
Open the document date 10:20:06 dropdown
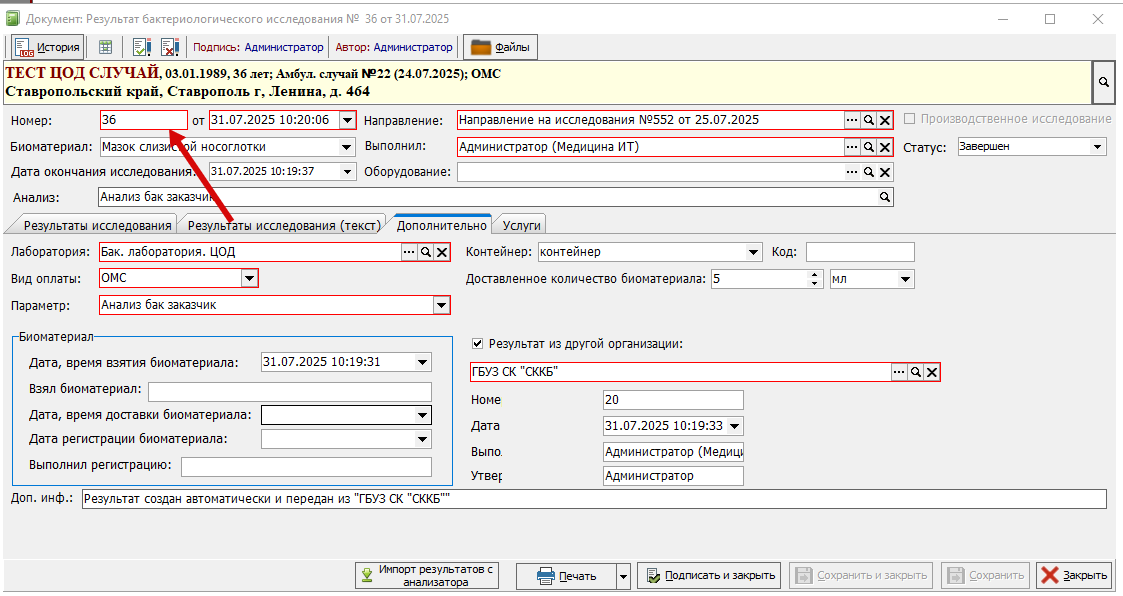tap(347, 120)
